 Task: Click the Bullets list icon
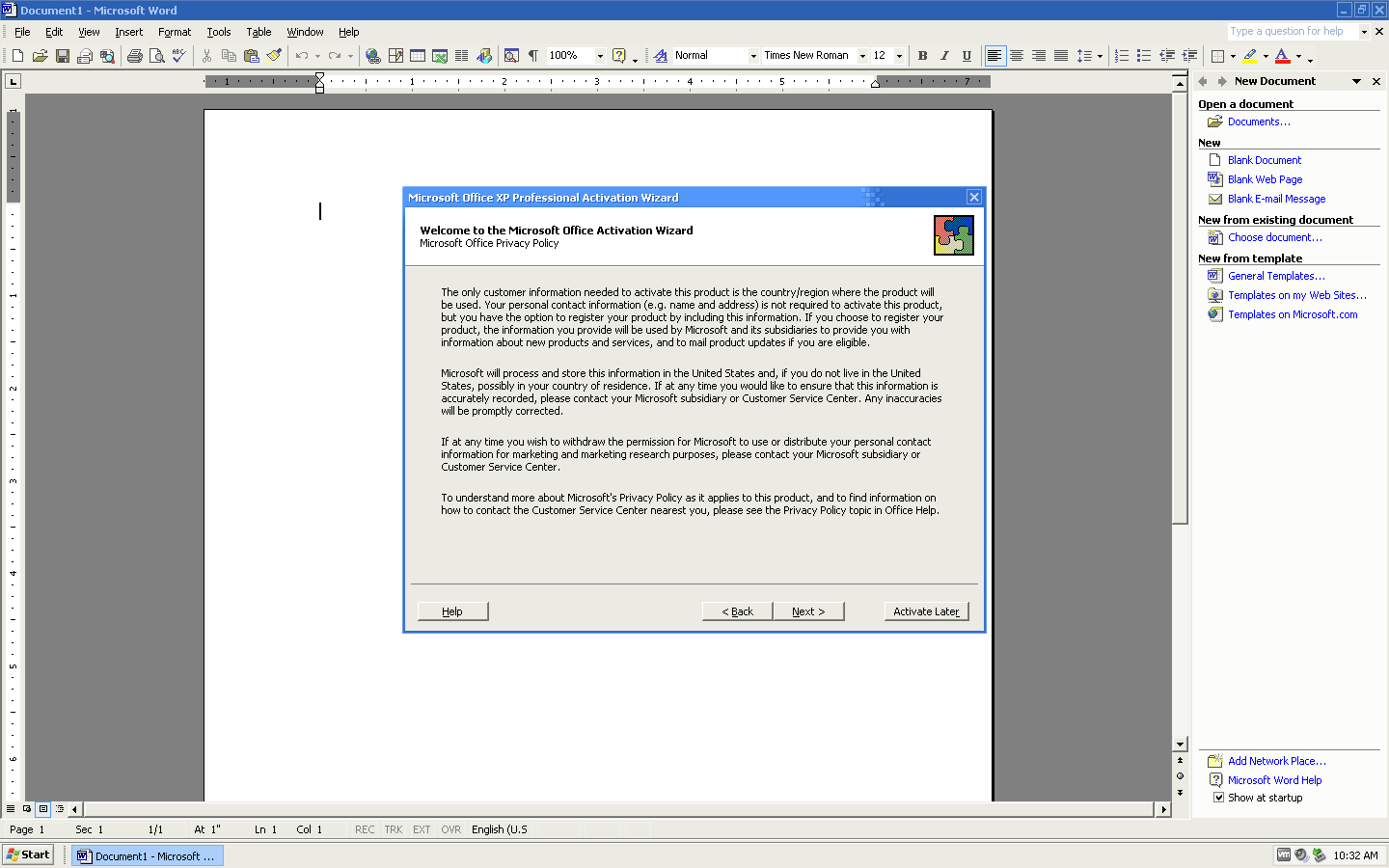(1144, 56)
